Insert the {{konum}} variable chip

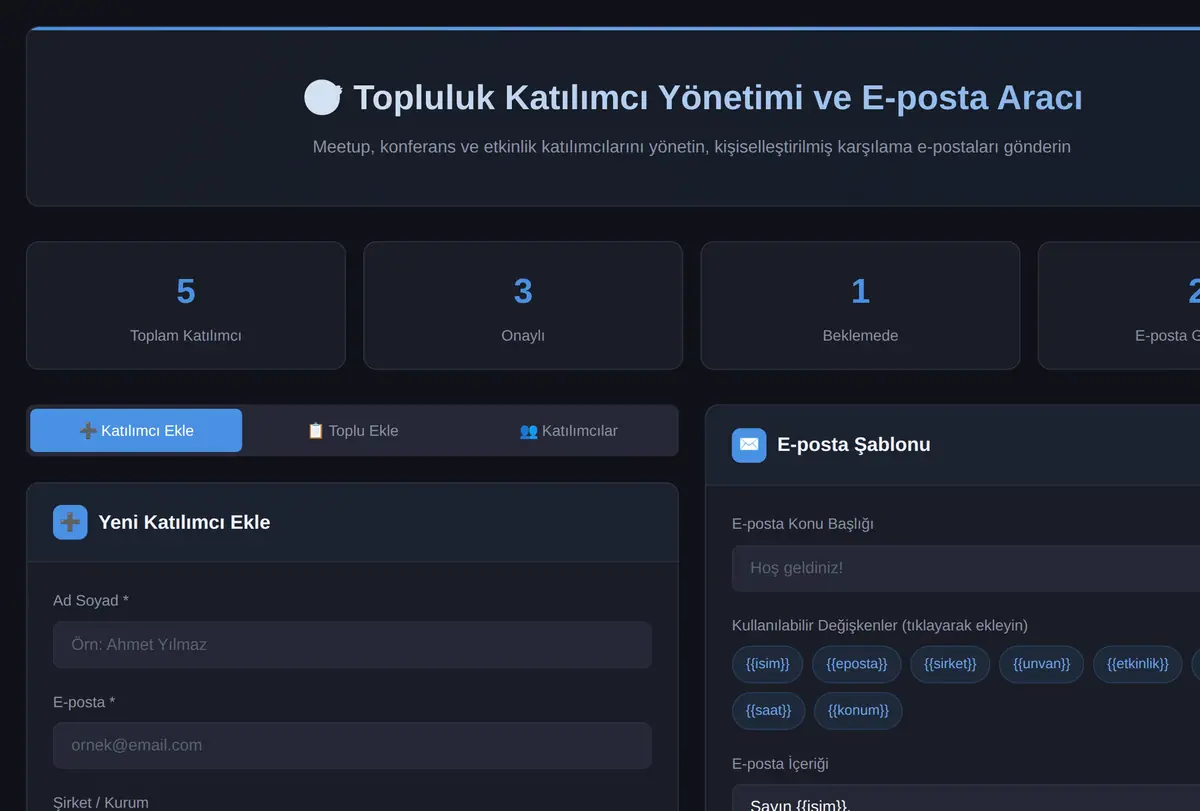click(x=858, y=711)
